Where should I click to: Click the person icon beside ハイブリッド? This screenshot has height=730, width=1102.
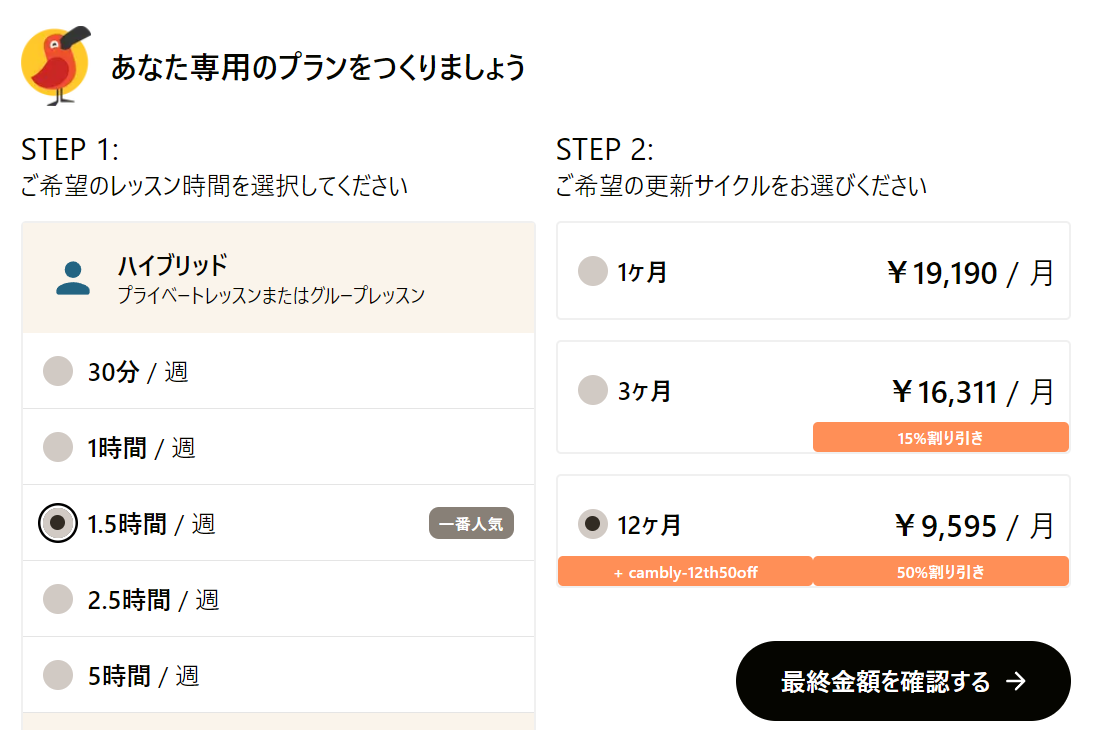[x=73, y=278]
